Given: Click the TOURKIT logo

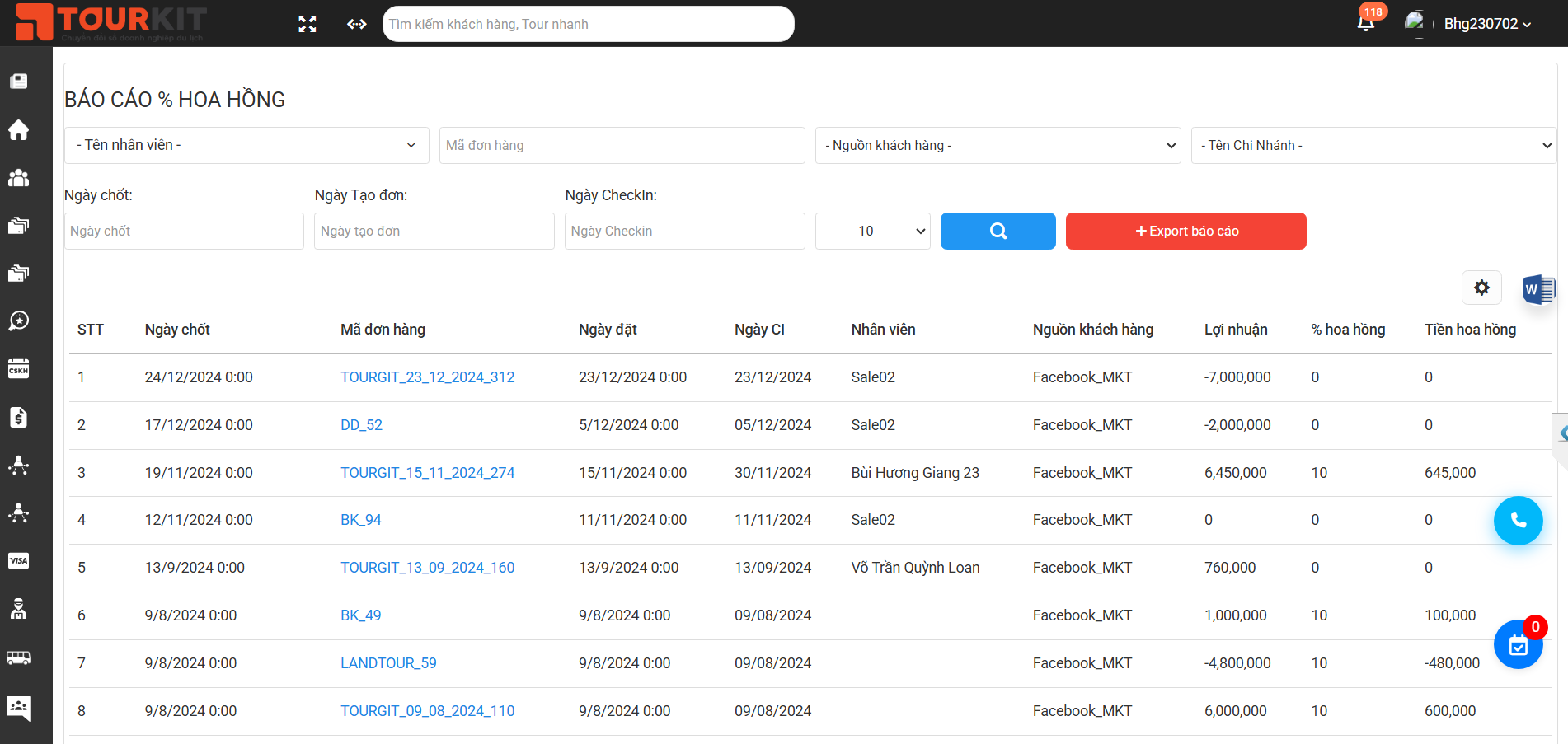Looking at the screenshot, I should coord(111,22).
